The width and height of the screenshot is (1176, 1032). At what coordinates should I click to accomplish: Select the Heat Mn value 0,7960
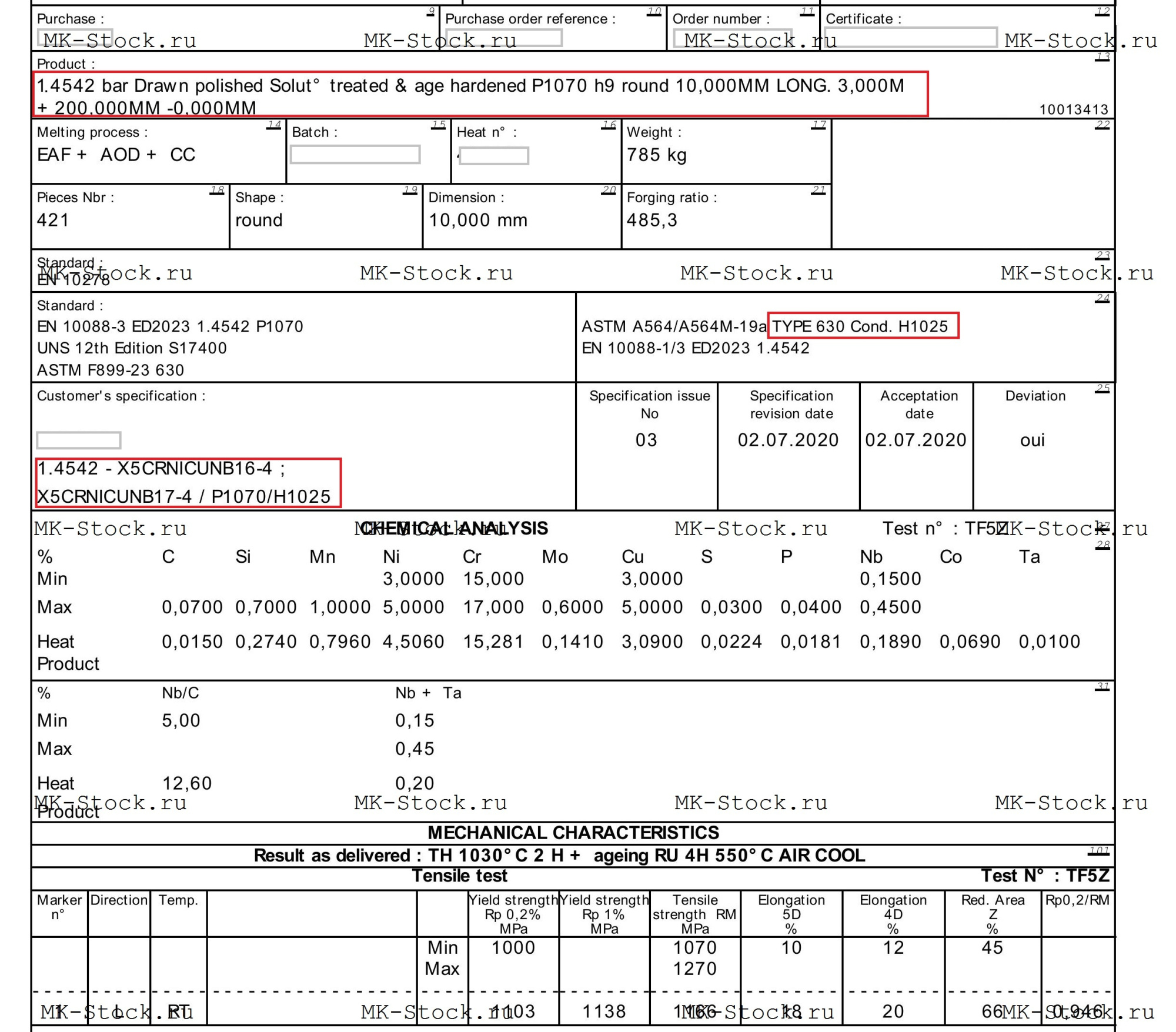[x=340, y=642]
